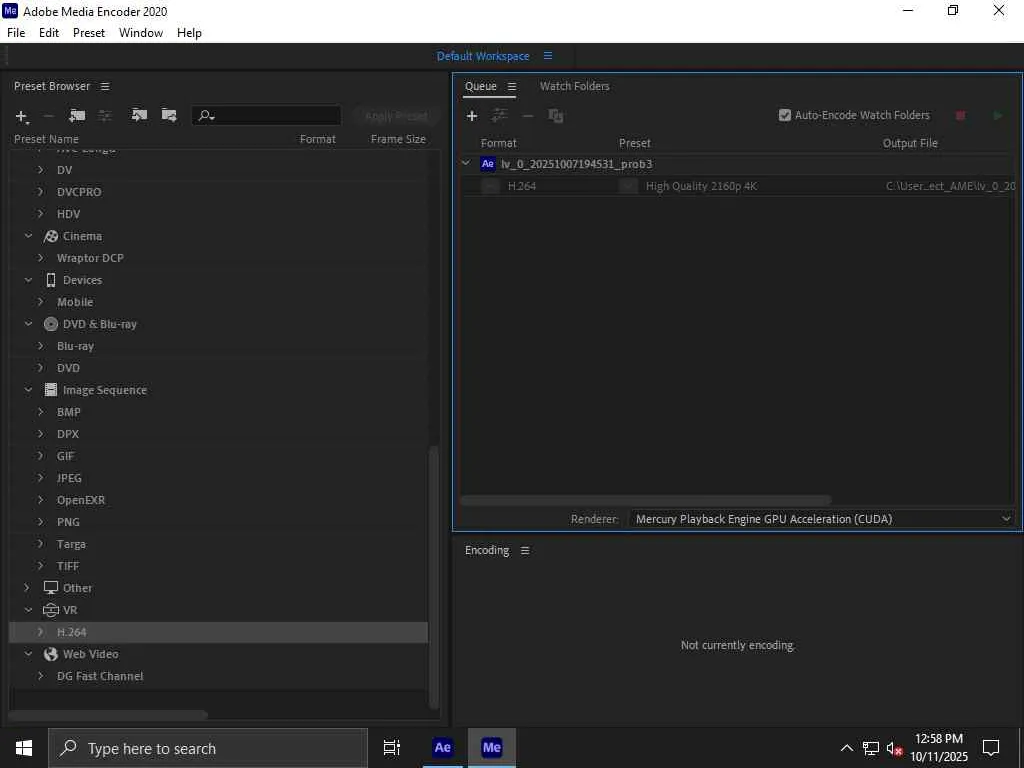1024x768 pixels.
Task: Open the output file path link
Action: 951,186
